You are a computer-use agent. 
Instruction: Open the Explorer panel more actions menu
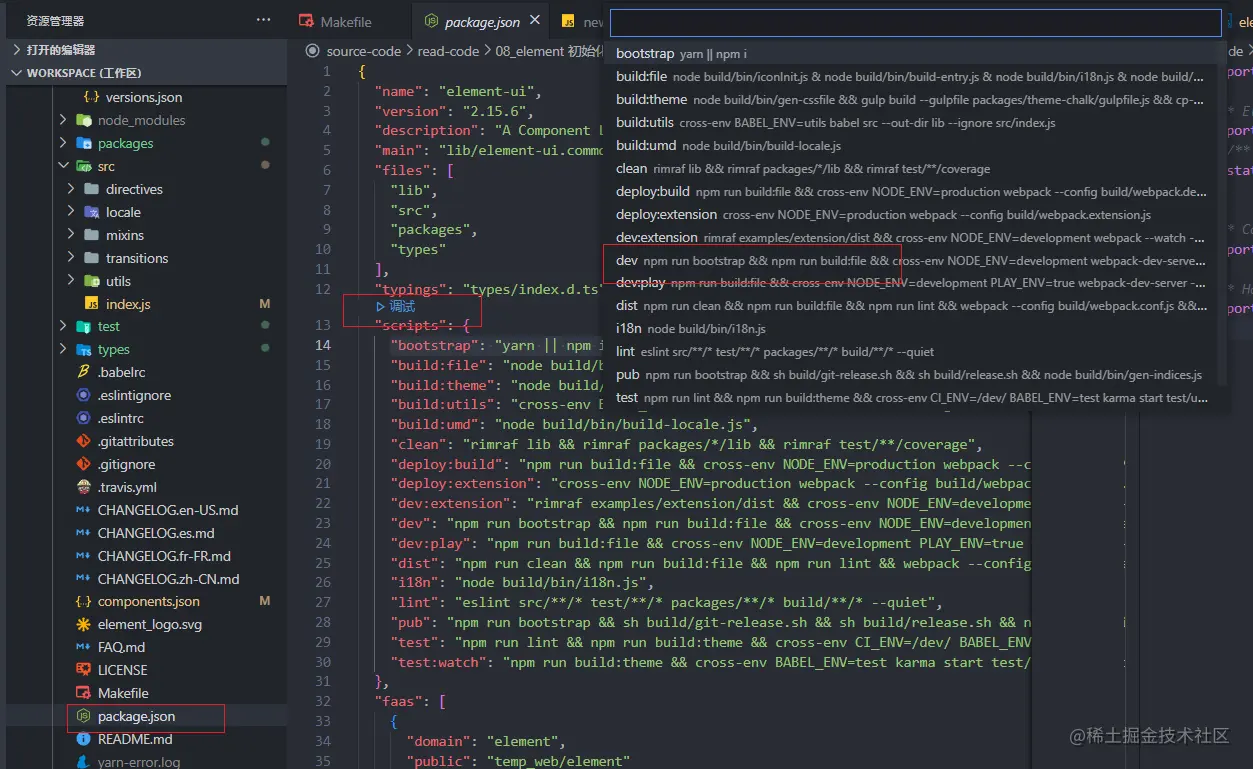tap(263, 20)
